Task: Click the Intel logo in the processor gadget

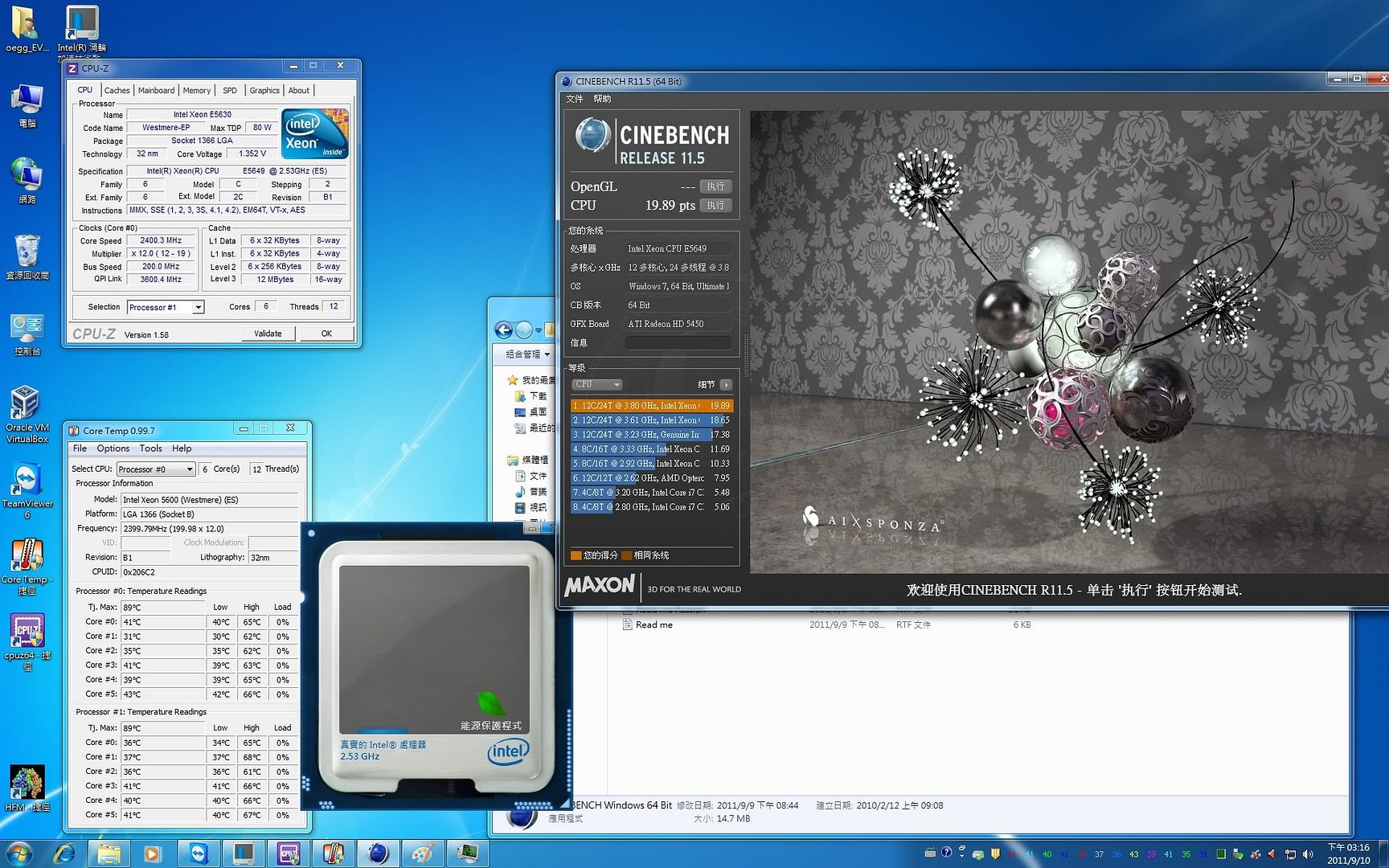Action: pos(508,753)
